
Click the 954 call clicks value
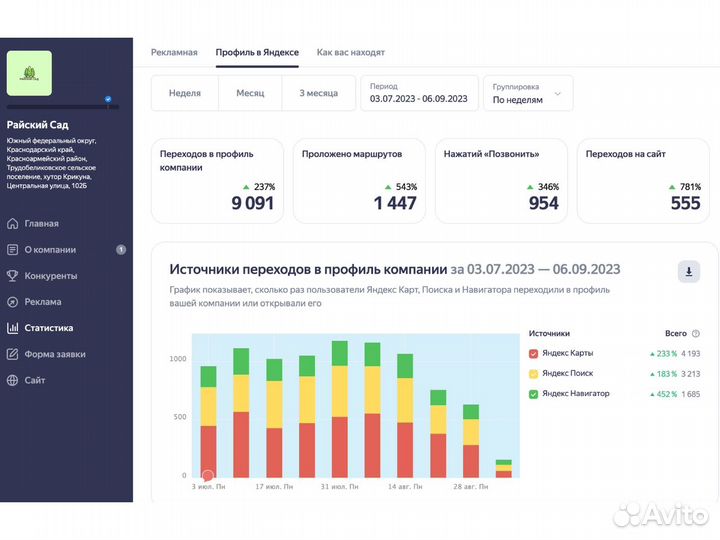click(544, 203)
